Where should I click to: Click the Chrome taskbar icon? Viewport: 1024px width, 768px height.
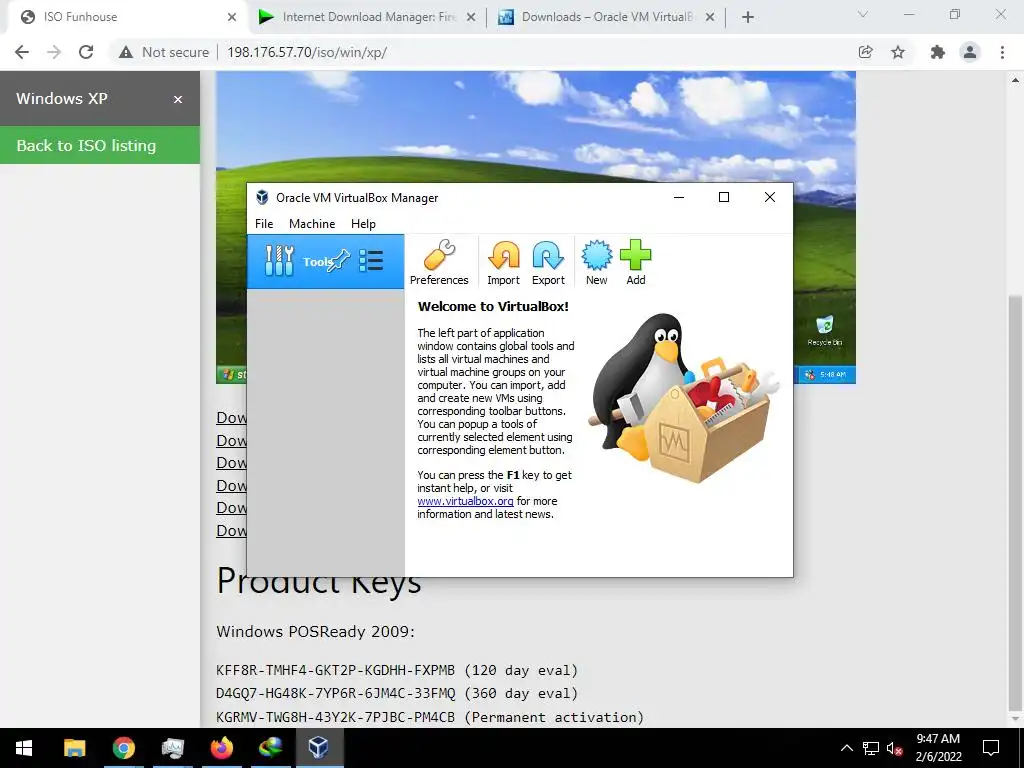[x=123, y=748]
